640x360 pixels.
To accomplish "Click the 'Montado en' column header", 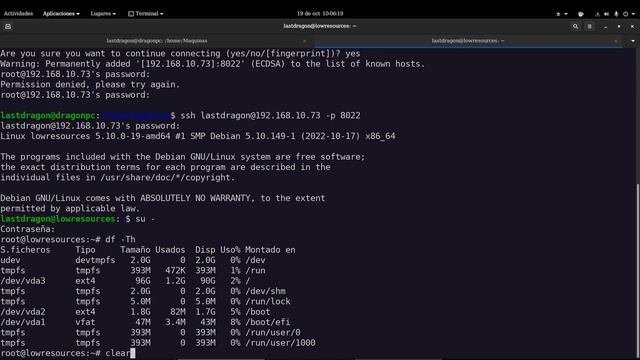I will click(x=270, y=250).
